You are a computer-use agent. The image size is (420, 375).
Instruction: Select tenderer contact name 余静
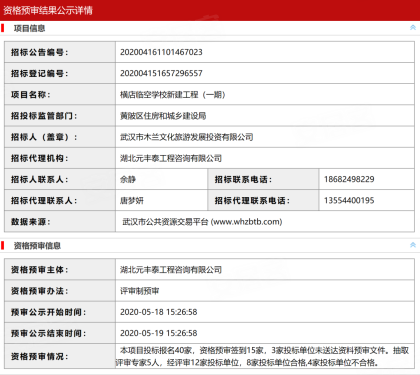point(128,179)
